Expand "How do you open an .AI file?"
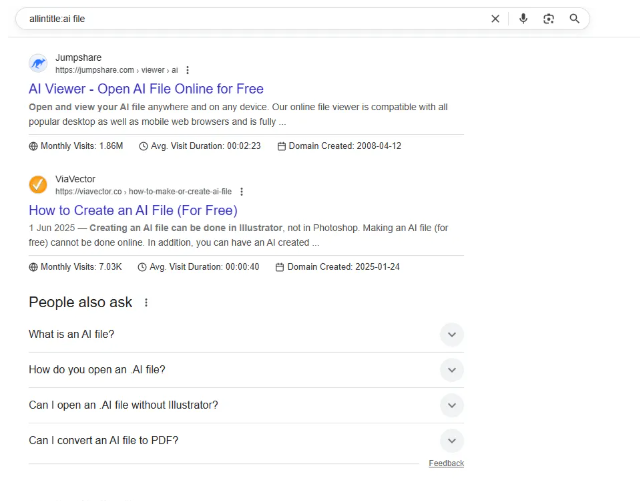Screen dimensions: 640x501 (x=451, y=370)
